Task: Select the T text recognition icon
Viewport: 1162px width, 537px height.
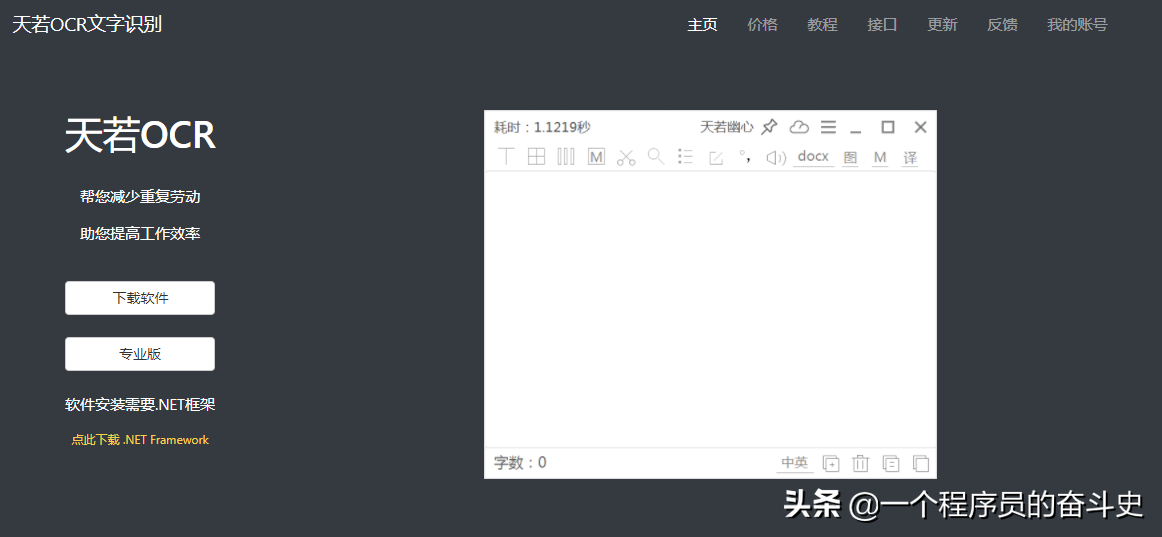Action: click(506, 156)
